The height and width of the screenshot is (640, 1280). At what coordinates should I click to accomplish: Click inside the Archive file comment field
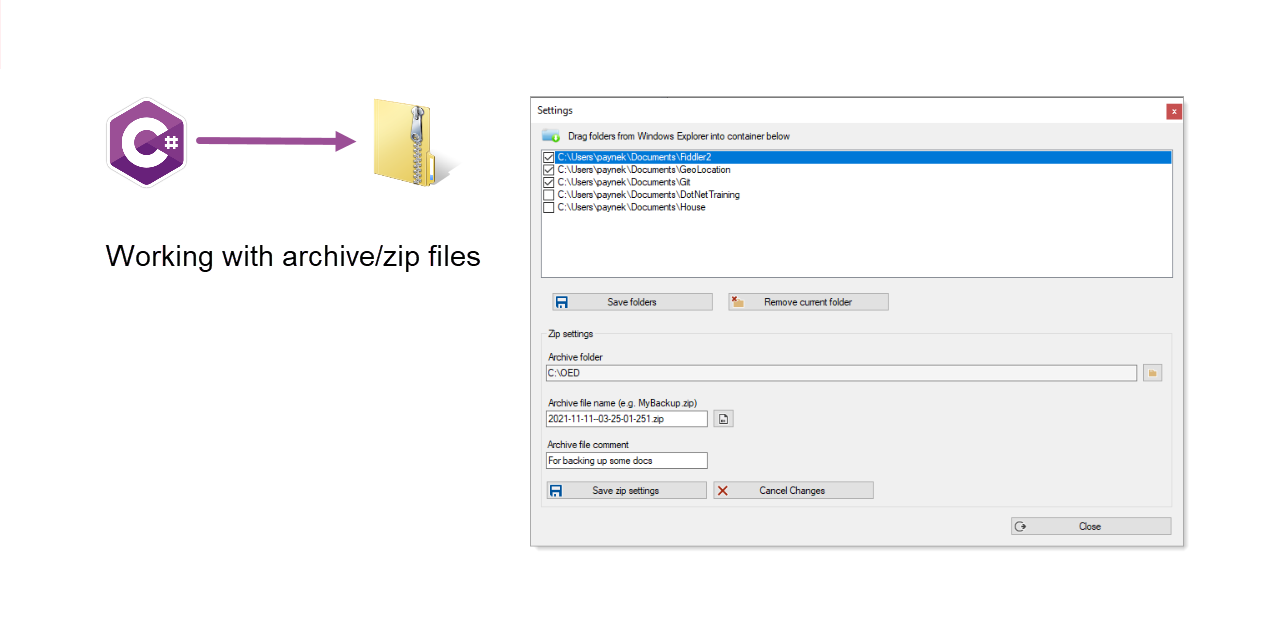click(x=626, y=460)
